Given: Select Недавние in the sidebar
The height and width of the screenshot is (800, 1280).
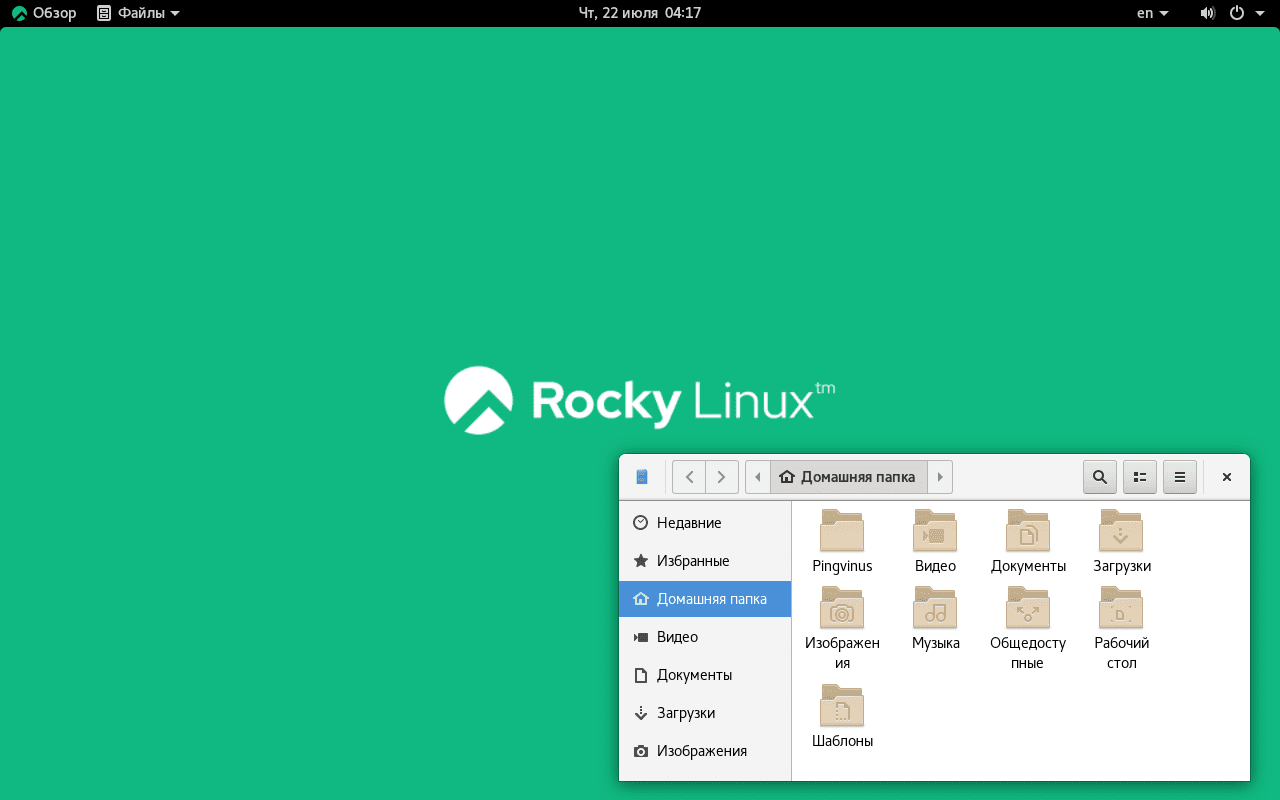Looking at the screenshot, I should coord(688,522).
